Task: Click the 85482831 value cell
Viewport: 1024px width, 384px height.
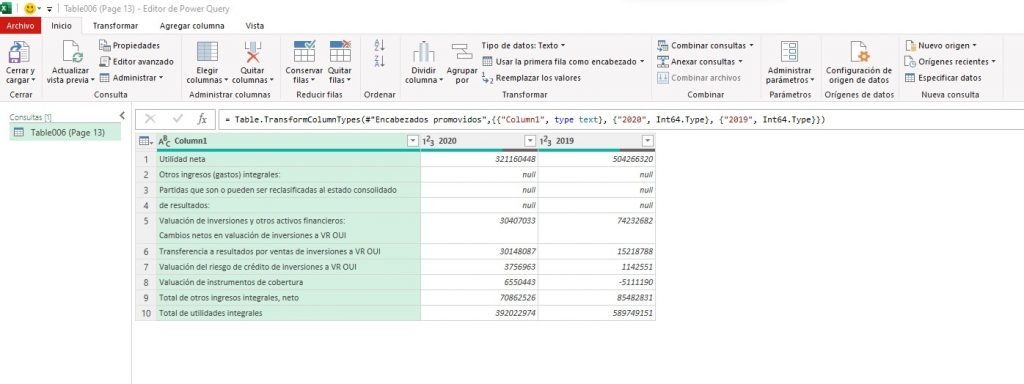Action: [597, 298]
